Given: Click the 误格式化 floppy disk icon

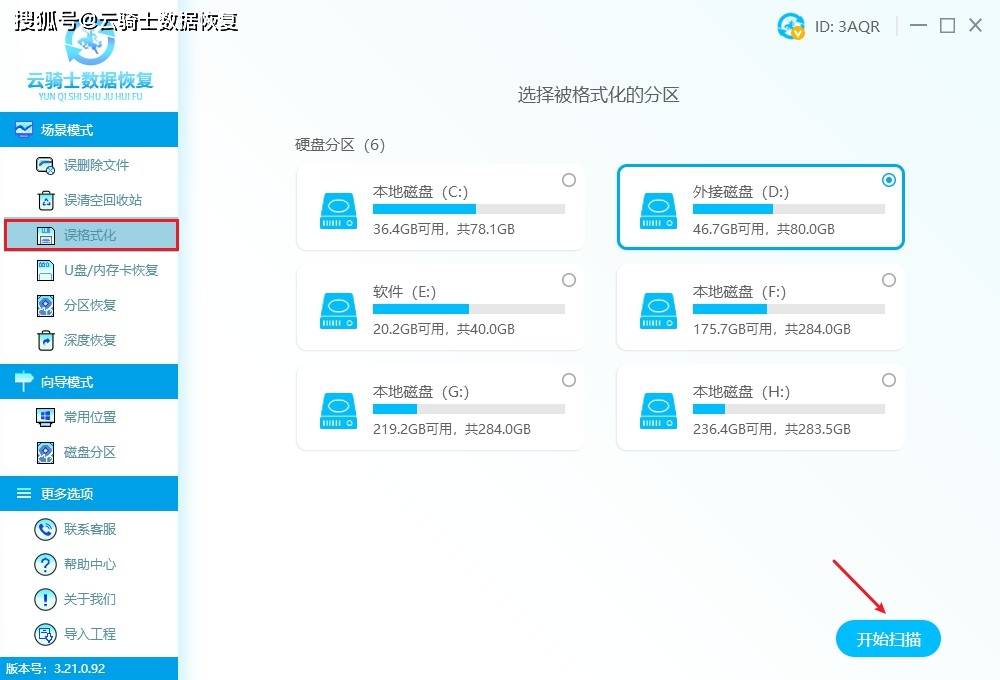Looking at the screenshot, I should (x=45, y=235).
